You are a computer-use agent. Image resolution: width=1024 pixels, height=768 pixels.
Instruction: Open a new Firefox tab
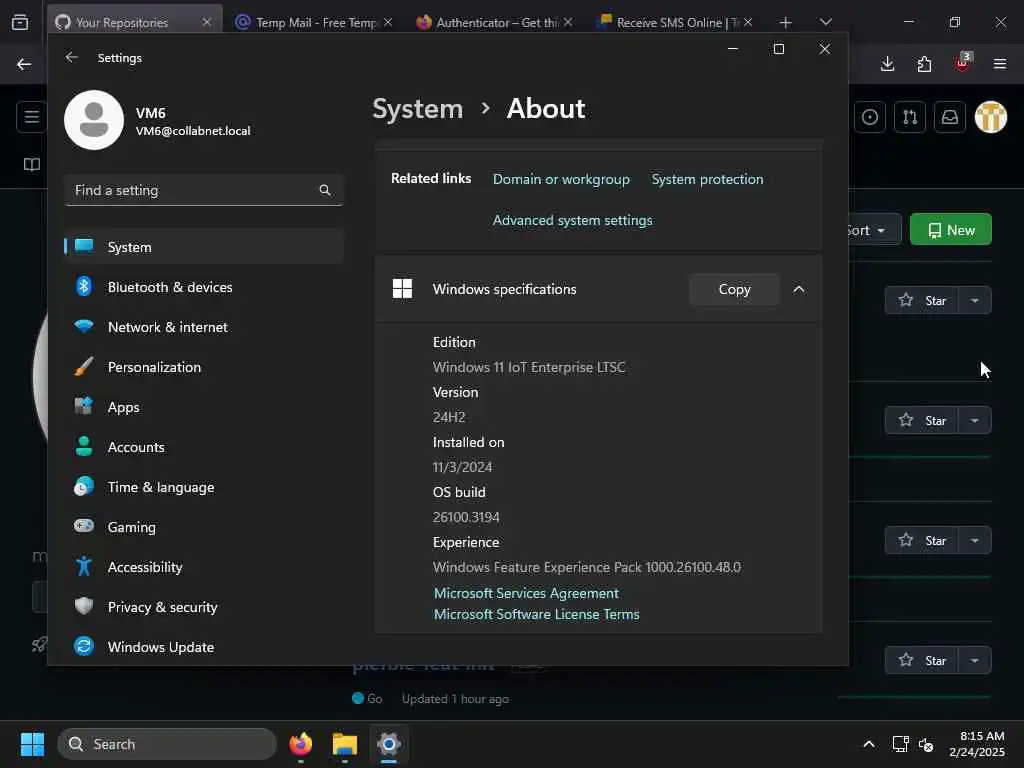(785, 22)
